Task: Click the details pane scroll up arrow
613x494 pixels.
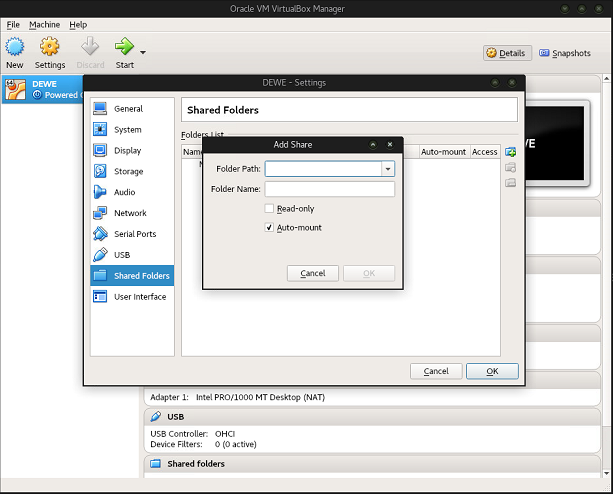Action: [x=606, y=79]
